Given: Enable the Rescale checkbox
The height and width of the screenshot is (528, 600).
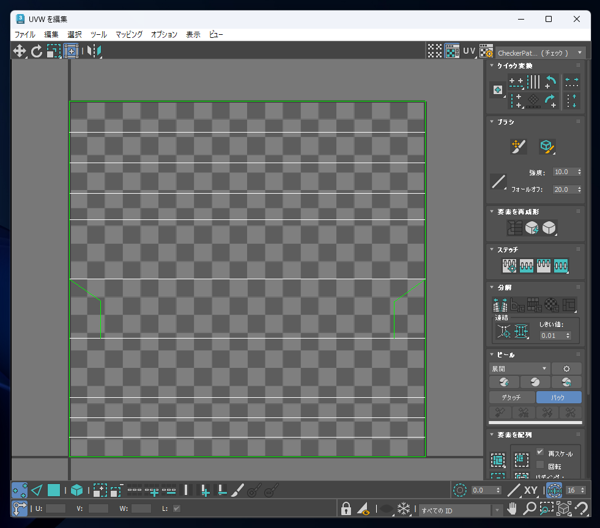Looking at the screenshot, I should pos(540,452).
